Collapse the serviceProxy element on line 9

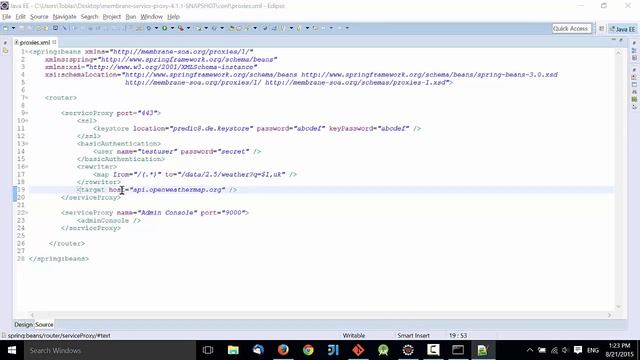[27, 113]
